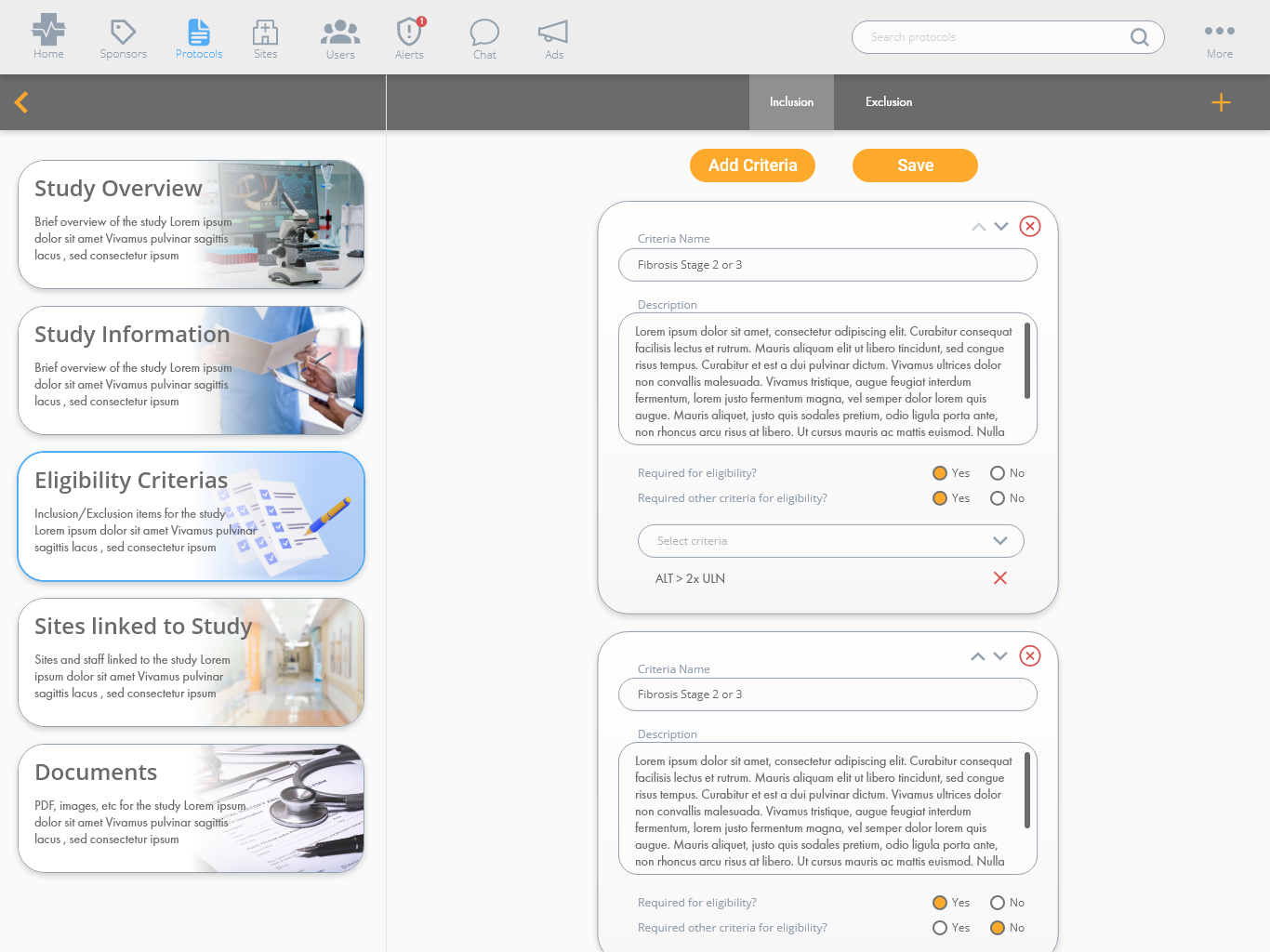Open the Sponsors tag icon

click(x=123, y=33)
